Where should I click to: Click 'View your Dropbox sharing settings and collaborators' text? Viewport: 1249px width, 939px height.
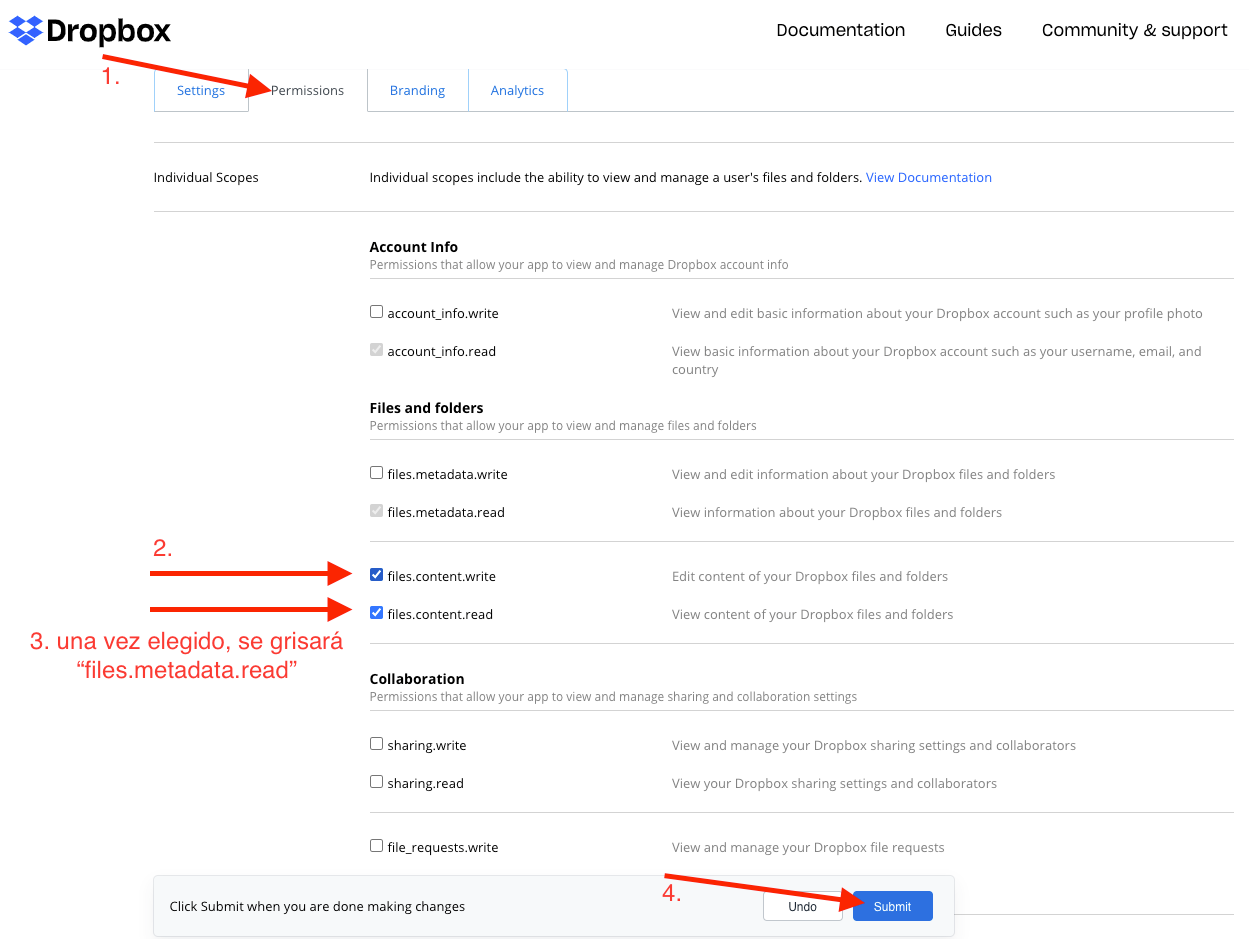pyautogui.click(x=834, y=783)
